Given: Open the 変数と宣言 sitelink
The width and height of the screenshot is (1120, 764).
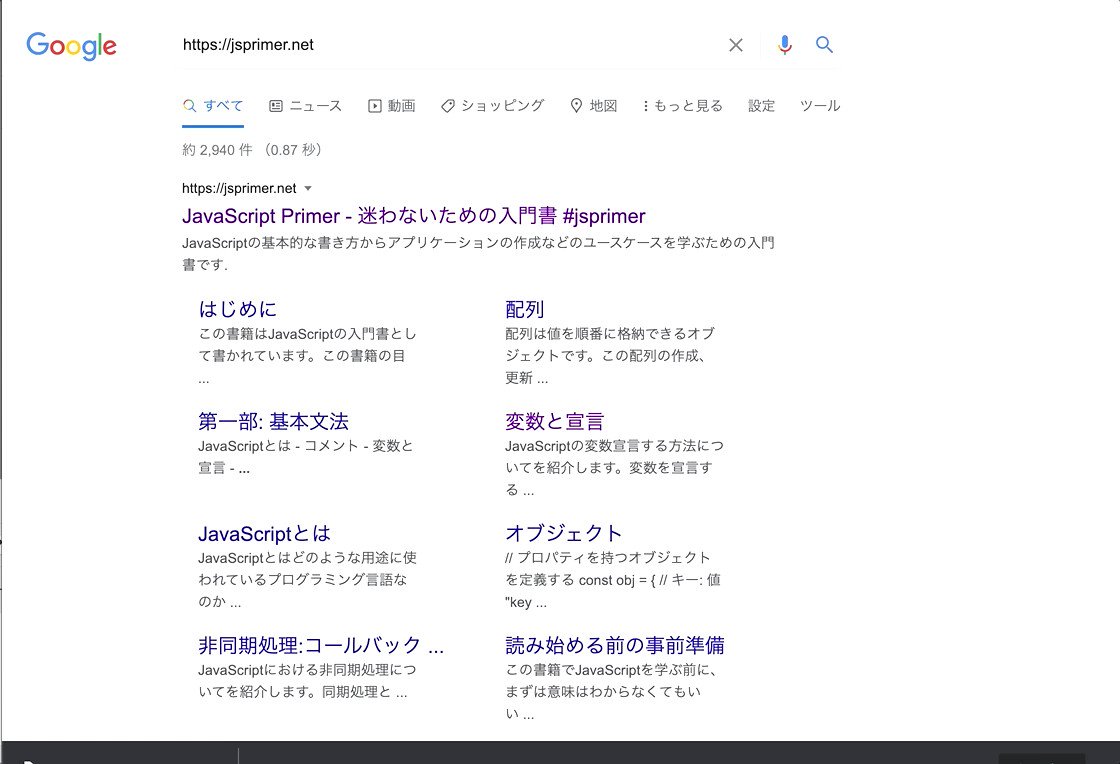Looking at the screenshot, I should 555,421.
